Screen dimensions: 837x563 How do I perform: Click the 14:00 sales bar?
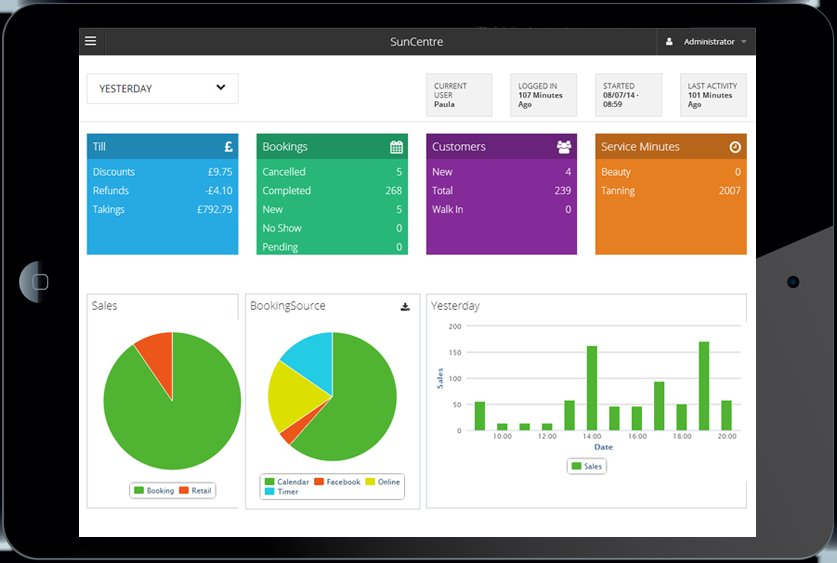[x=592, y=388]
